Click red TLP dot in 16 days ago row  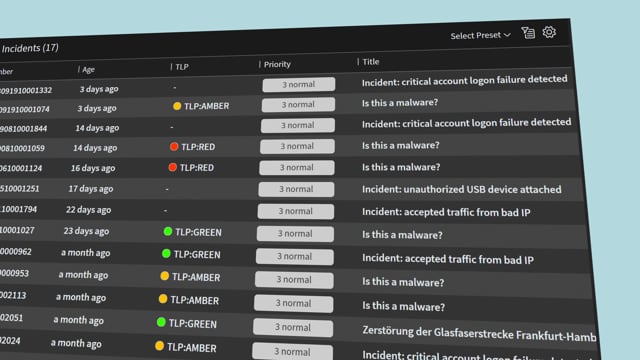pyautogui.click(x=173, y=167)
